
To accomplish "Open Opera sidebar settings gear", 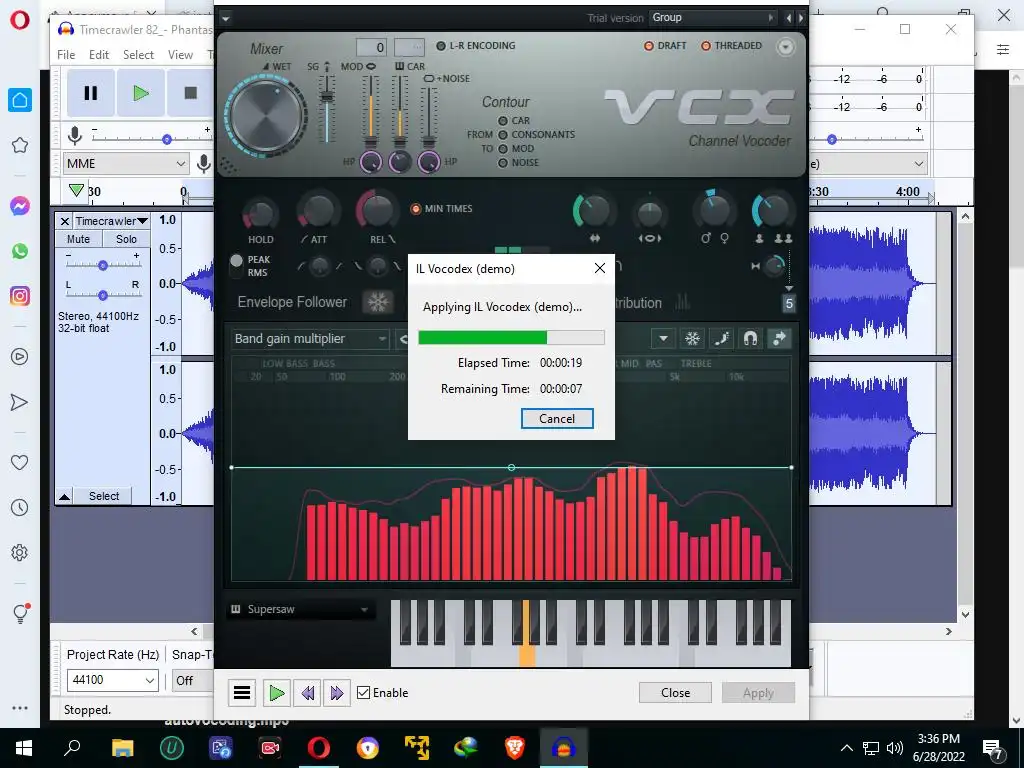I will [x=20, y=552].
